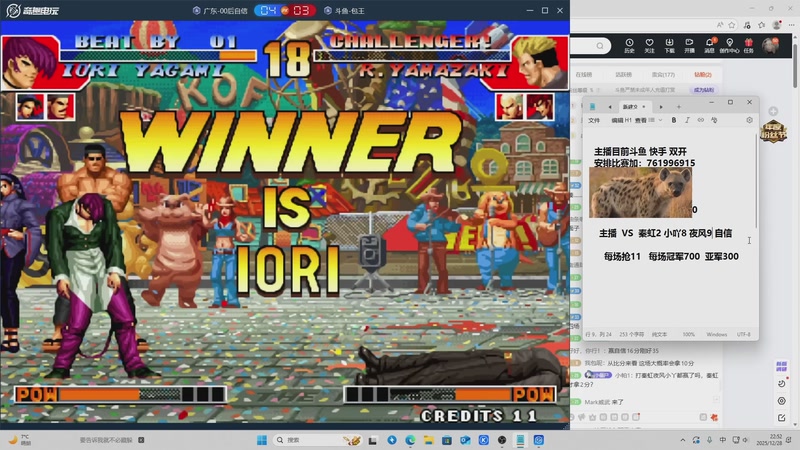Open Windows Start button
The image size is (800, 450).
point(262,440)
